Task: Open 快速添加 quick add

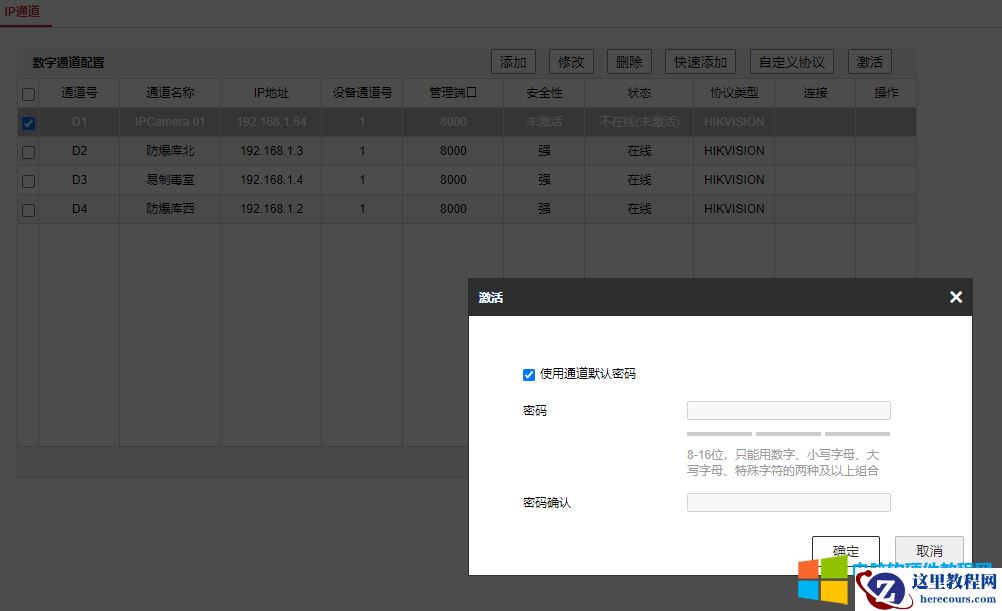Action: click(x=699, y=61)
